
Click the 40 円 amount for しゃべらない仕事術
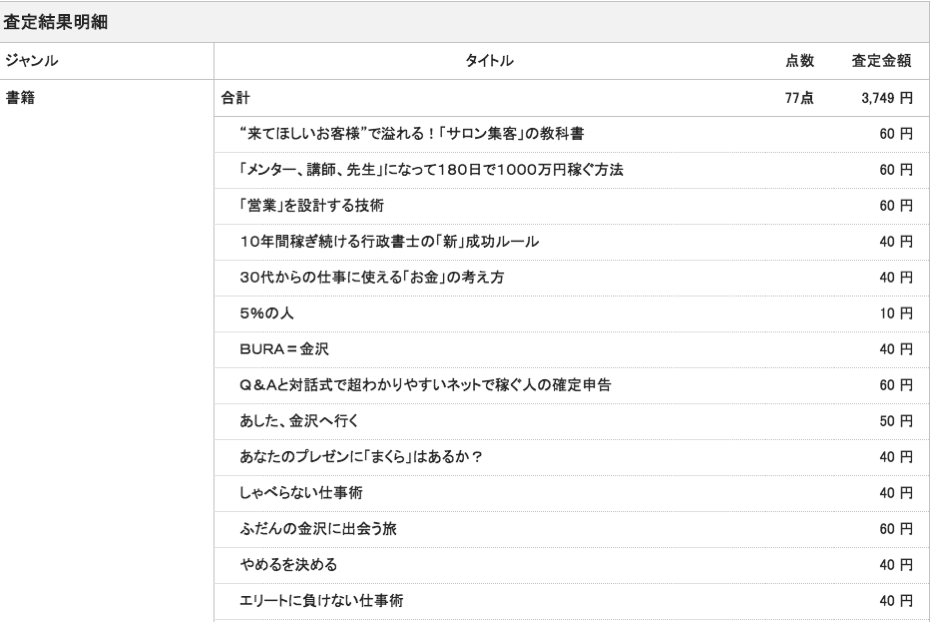[896, 492]
